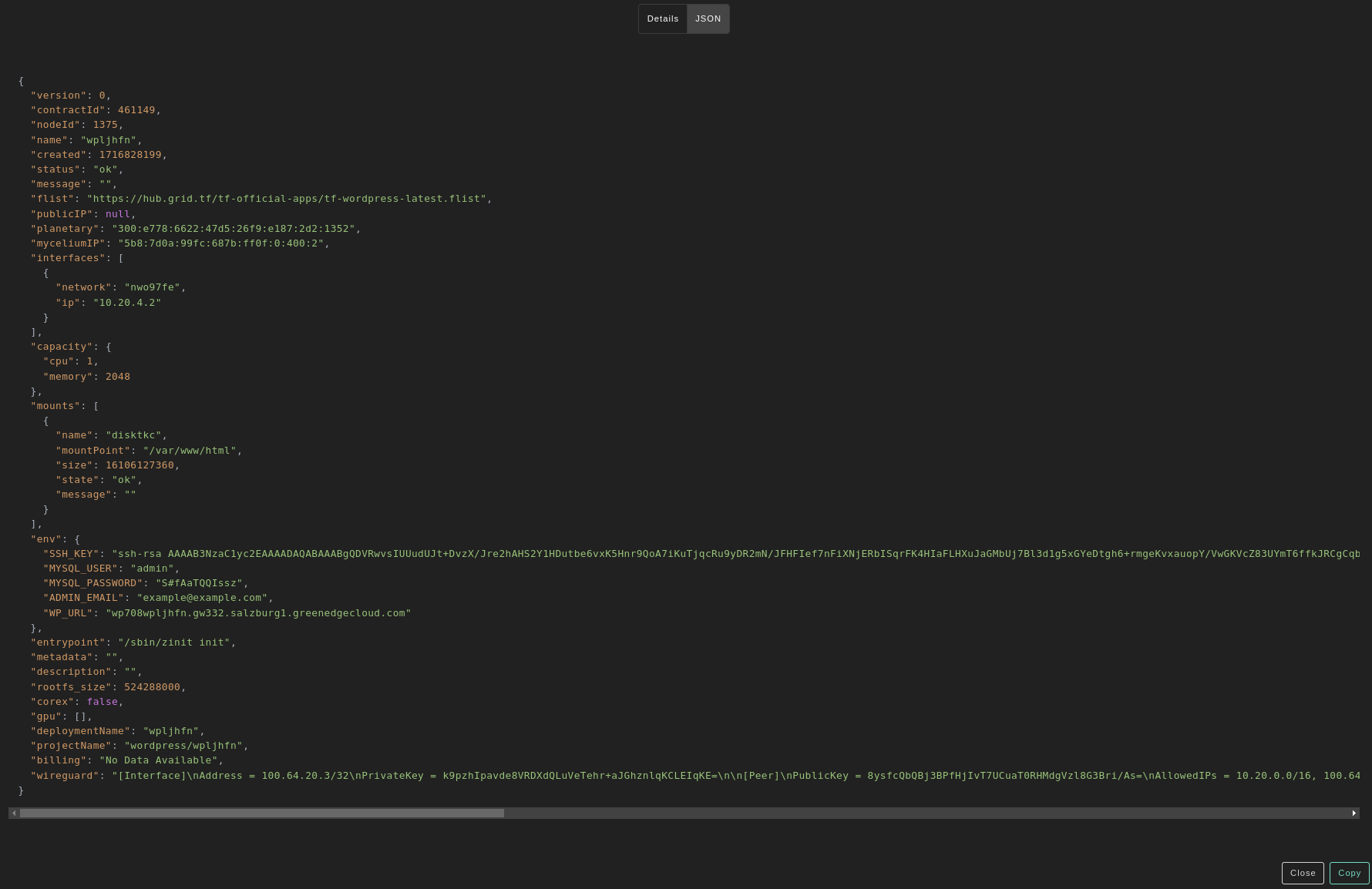Viewport: 1372px width, 889px height.
Task: Click the planetary IP address value
Action: [x=233, y=229]
